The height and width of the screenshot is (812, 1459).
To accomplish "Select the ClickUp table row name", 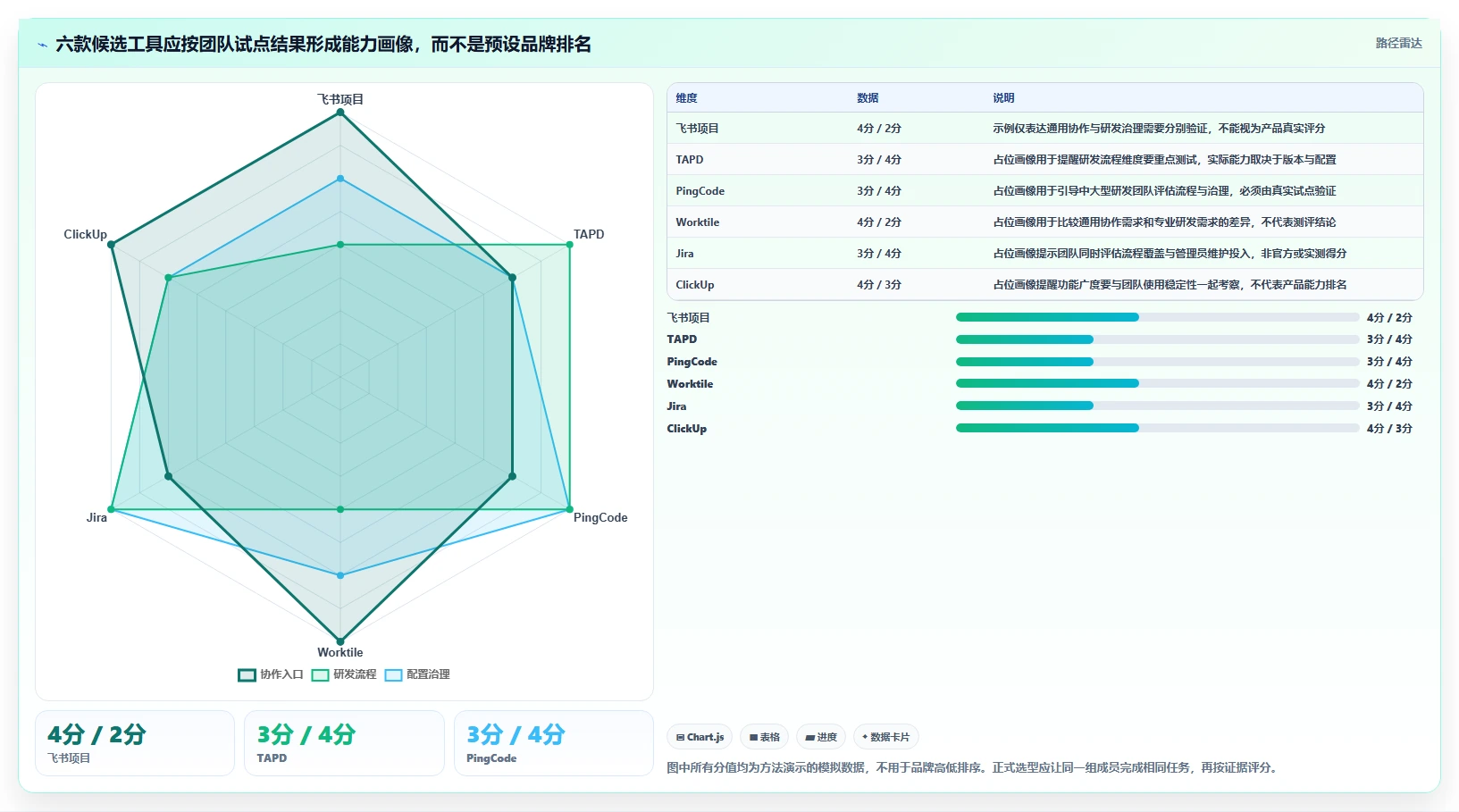I will tap(694, 285).
